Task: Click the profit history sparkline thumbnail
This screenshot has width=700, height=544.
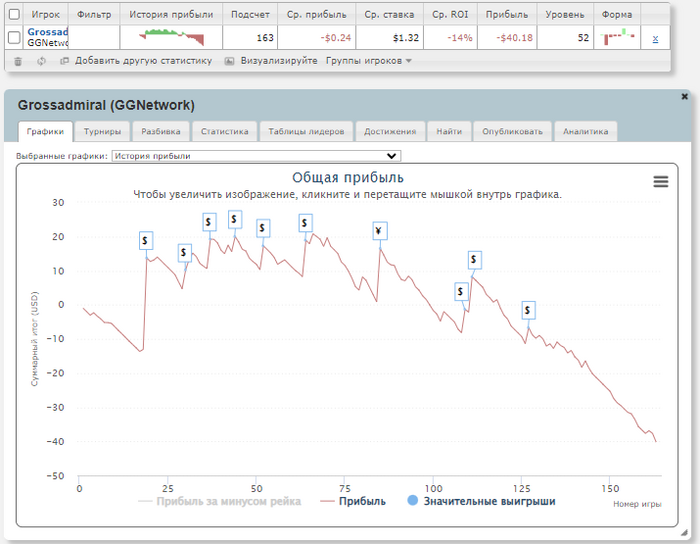Action: click(x=171, y=37)
